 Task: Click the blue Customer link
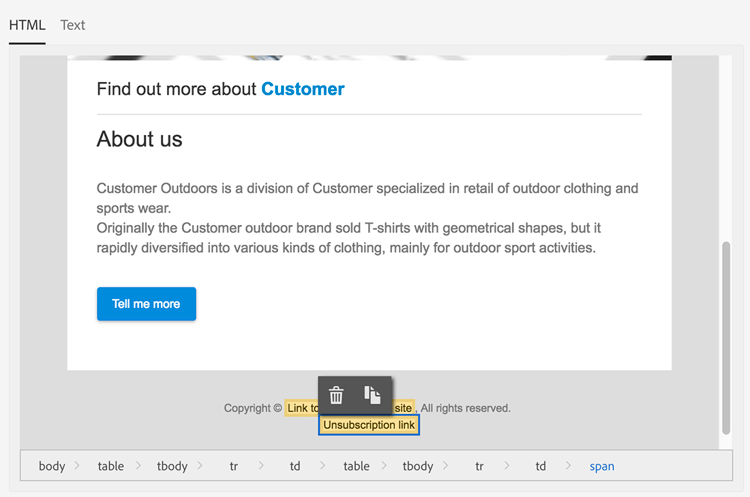pos(302,89)
